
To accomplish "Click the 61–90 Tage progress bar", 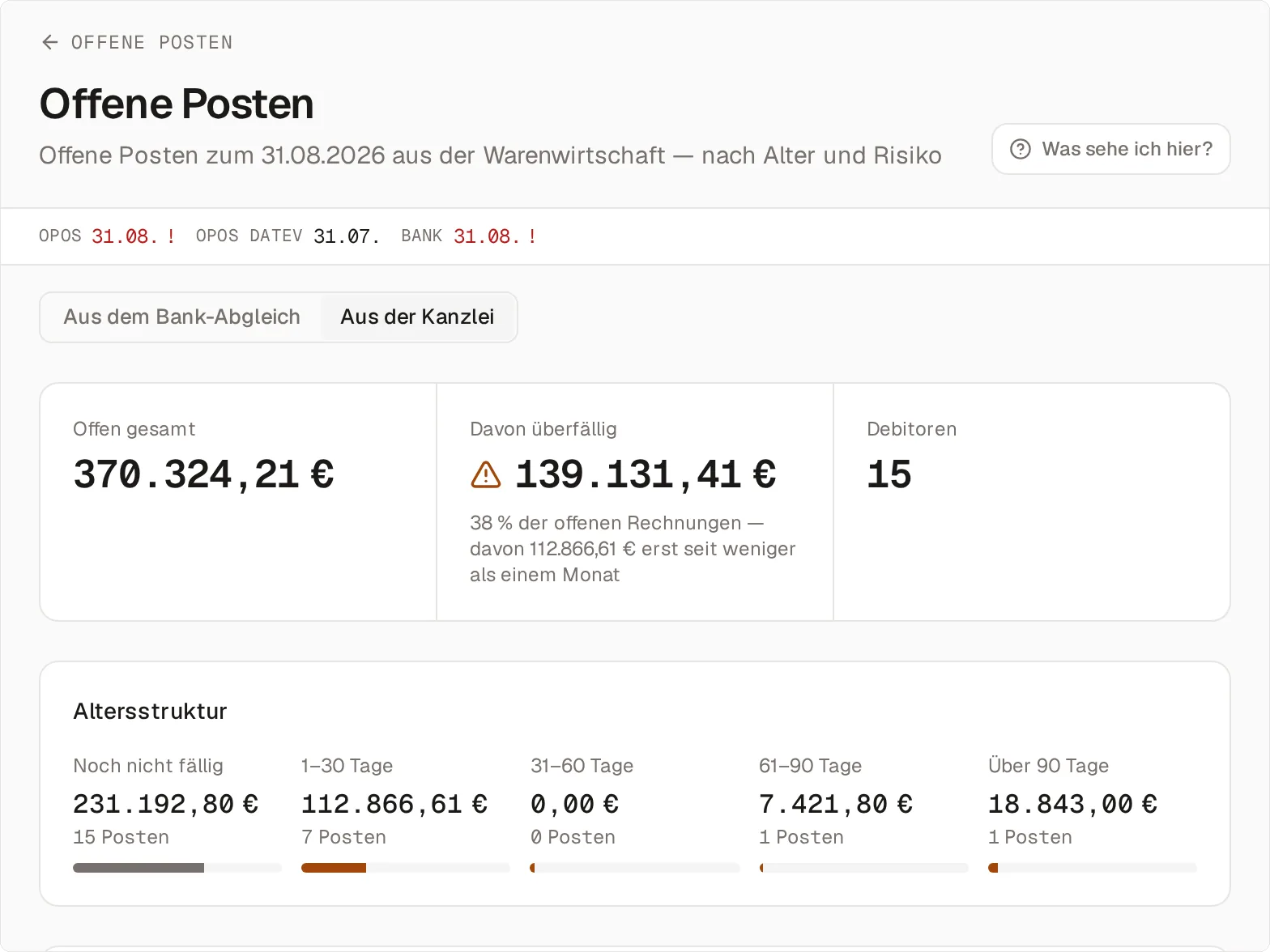I will [x=863, y=868].
